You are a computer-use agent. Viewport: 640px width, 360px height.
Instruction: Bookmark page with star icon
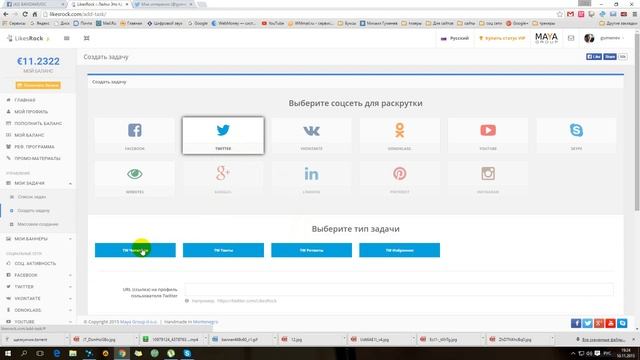[560, 14]
